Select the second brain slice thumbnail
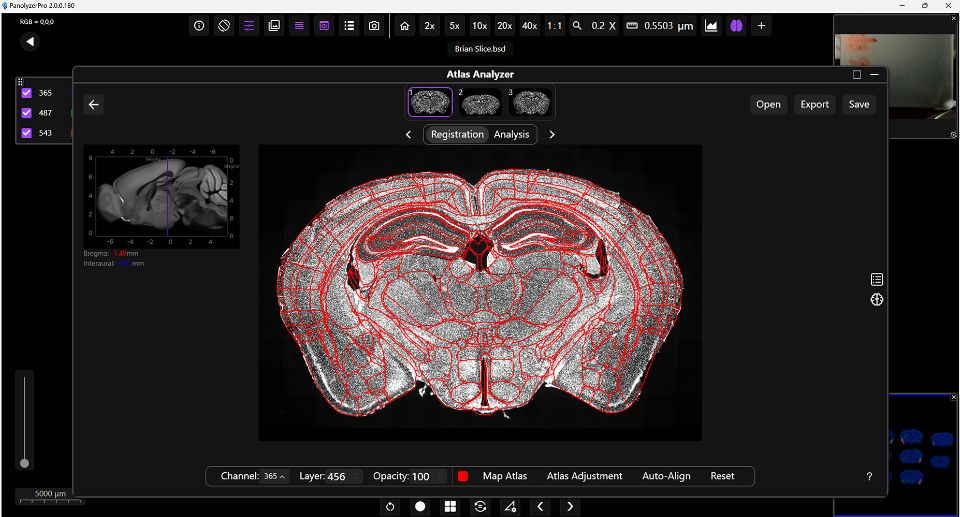The image size is (960, 517). (x=480, y=102)
